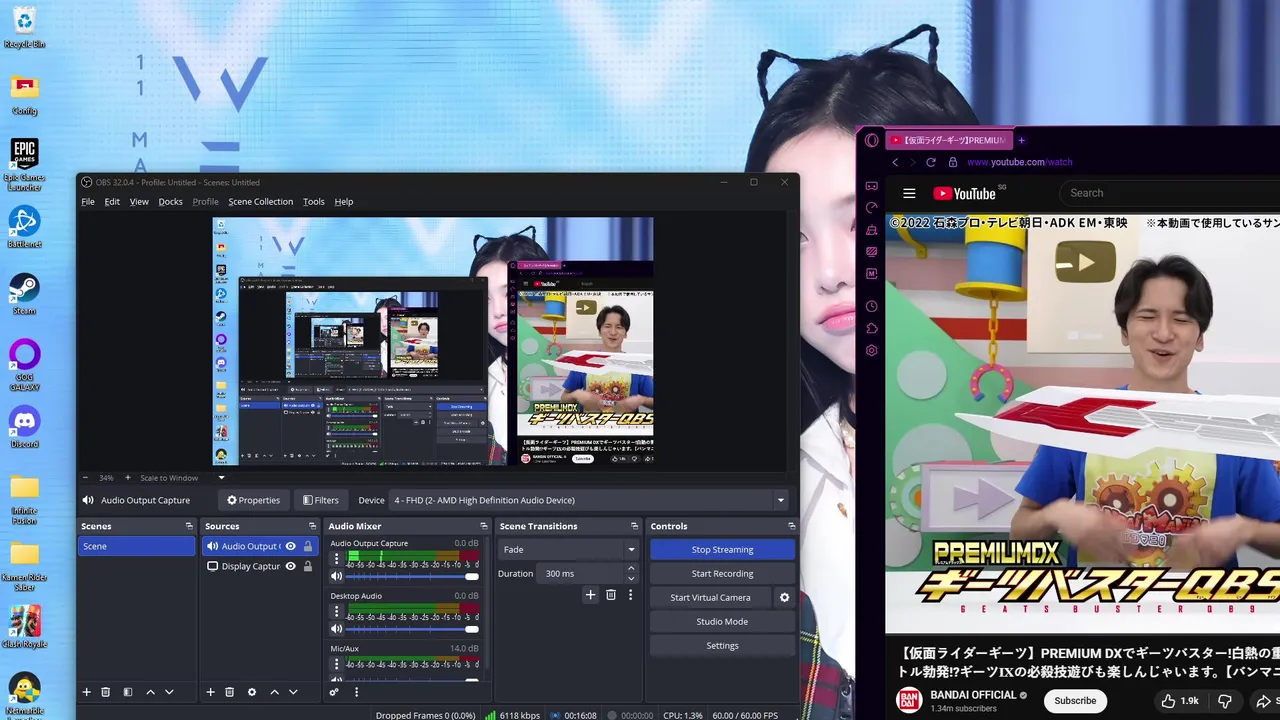Pop out the Sources dock

point(313,526)
